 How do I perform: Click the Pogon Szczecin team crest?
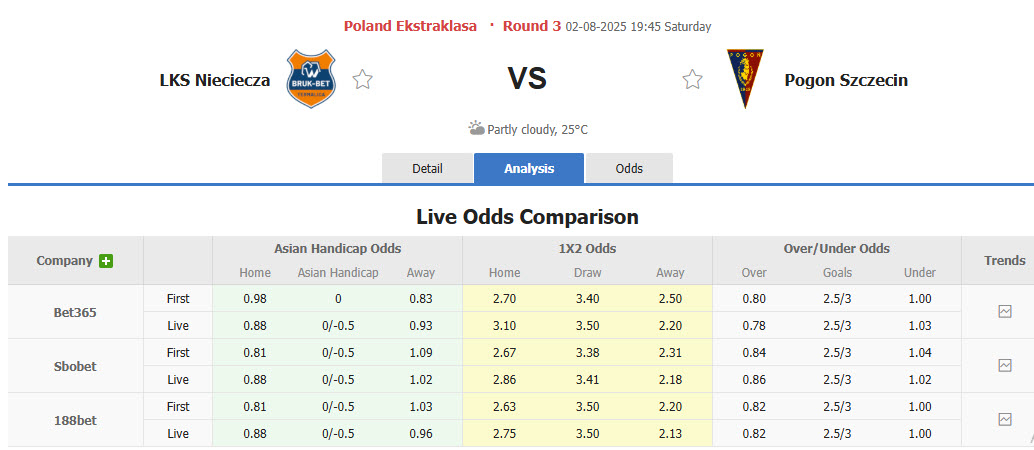pyautogui.click(x=742, y=79)
